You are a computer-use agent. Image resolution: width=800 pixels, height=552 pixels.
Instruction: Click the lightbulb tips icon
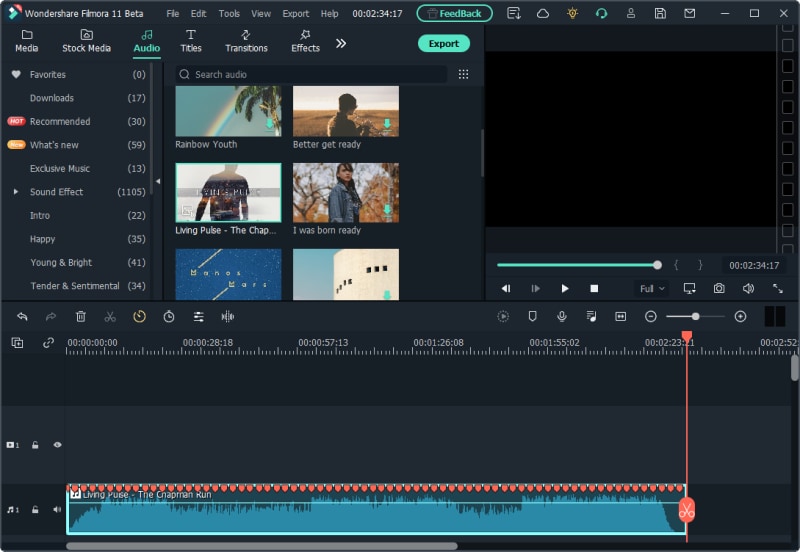(x=572, y=13)
